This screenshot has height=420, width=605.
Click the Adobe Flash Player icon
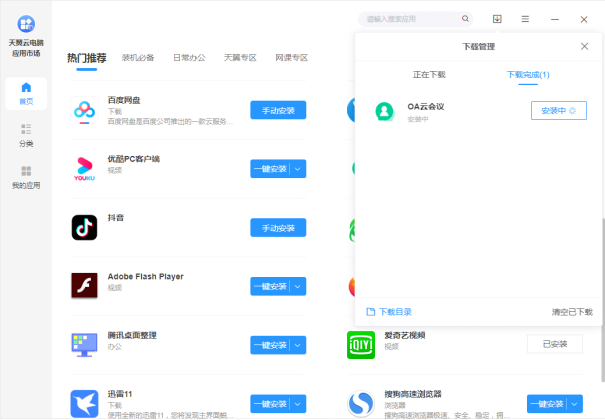[x=84, y=286]
